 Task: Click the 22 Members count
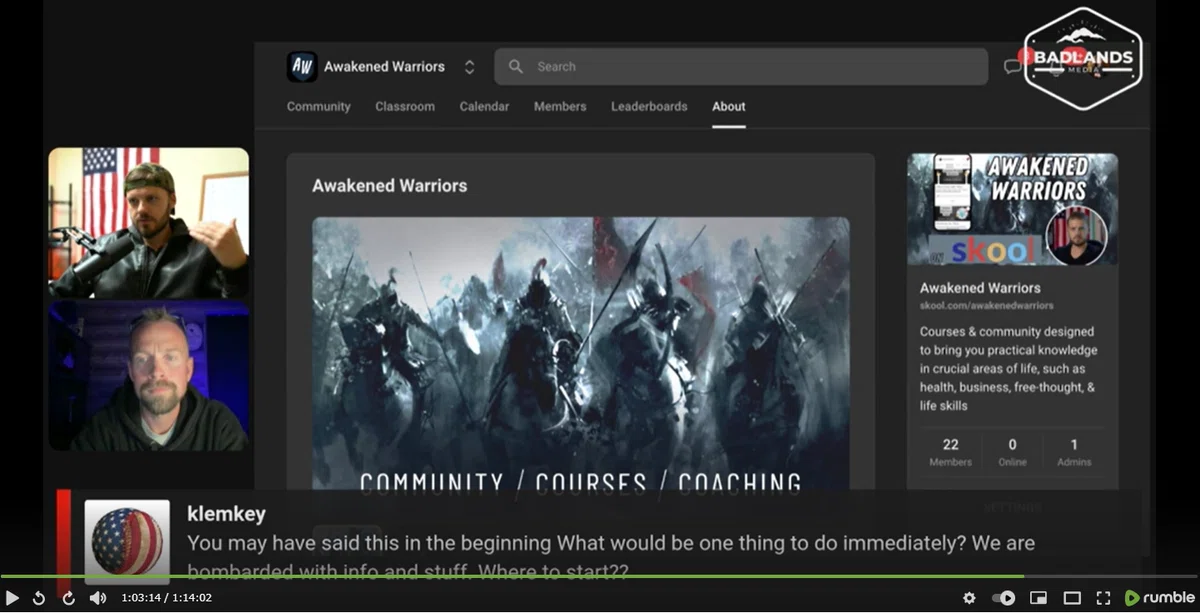coord(950,452)
